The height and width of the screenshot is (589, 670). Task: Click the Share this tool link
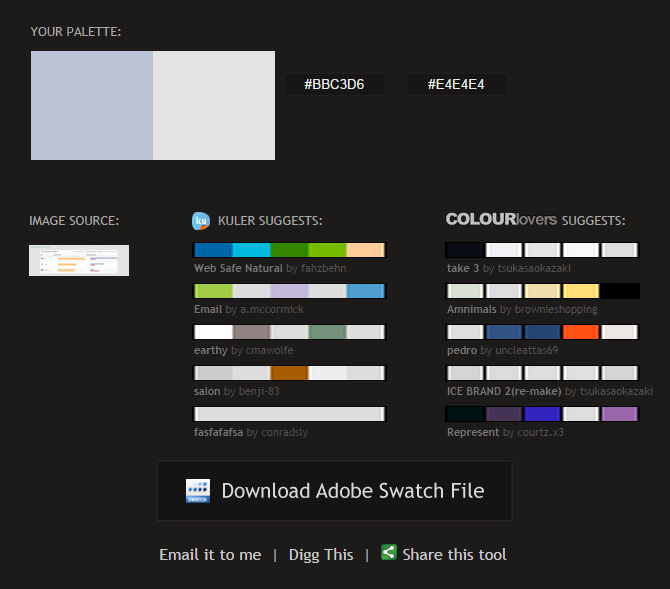(454, 554)
